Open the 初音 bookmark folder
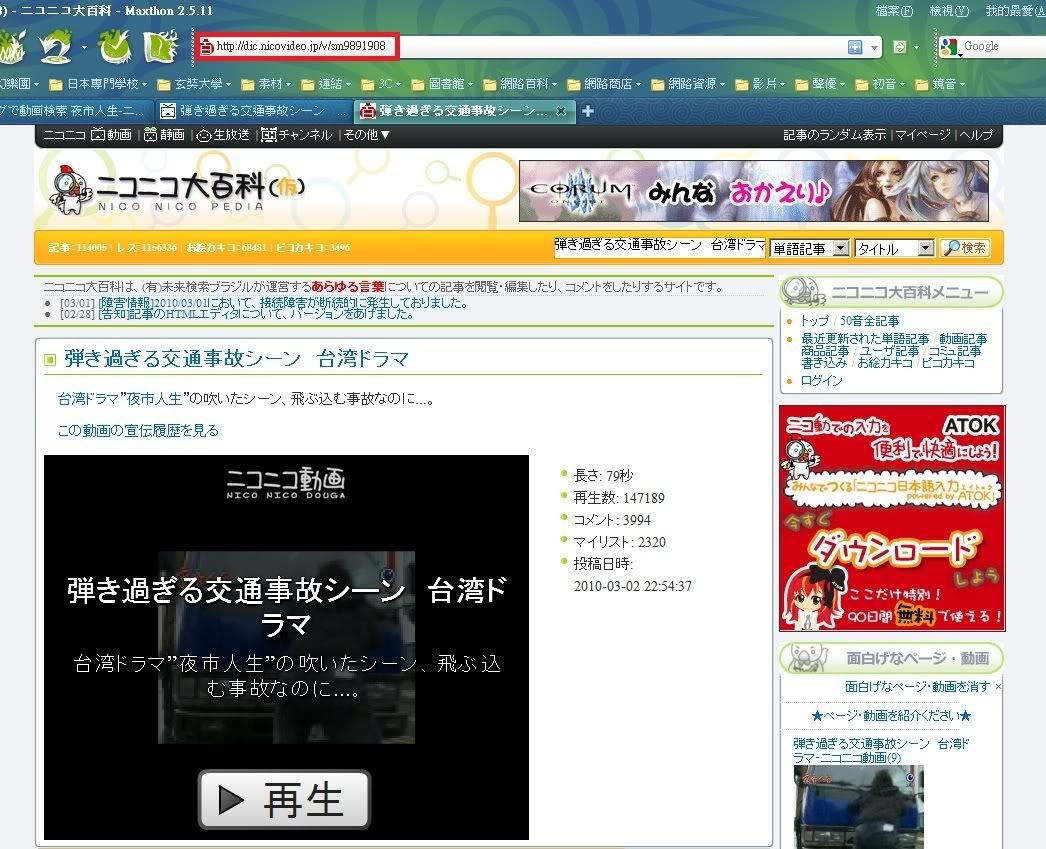 (880, 84)
